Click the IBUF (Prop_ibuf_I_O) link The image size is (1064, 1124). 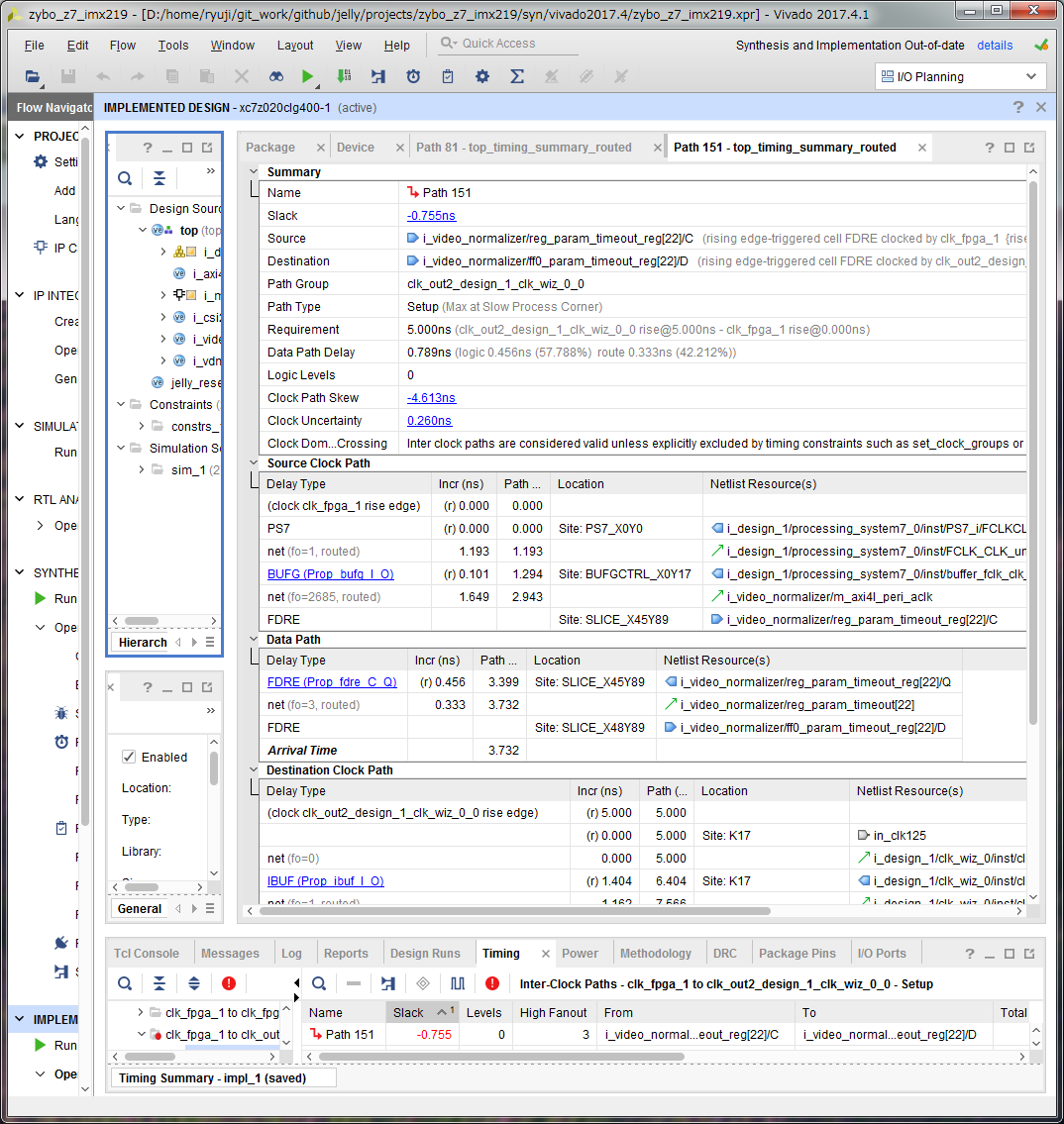click(x=325, y=880)
